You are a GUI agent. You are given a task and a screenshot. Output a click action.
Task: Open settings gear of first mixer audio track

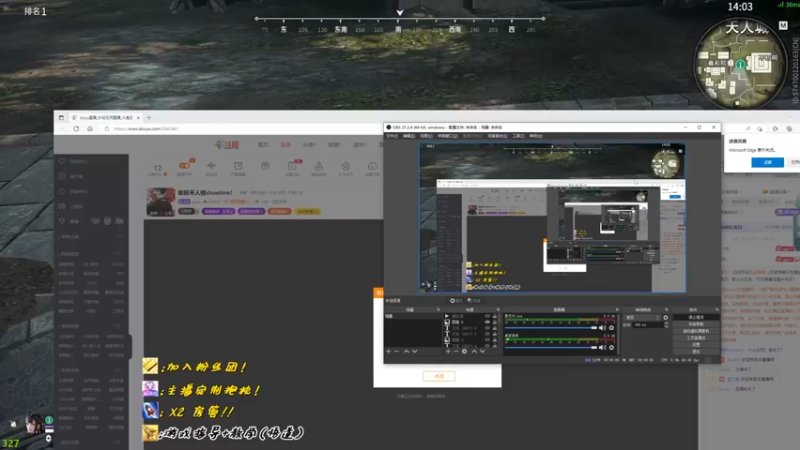[x=611, y=328]
